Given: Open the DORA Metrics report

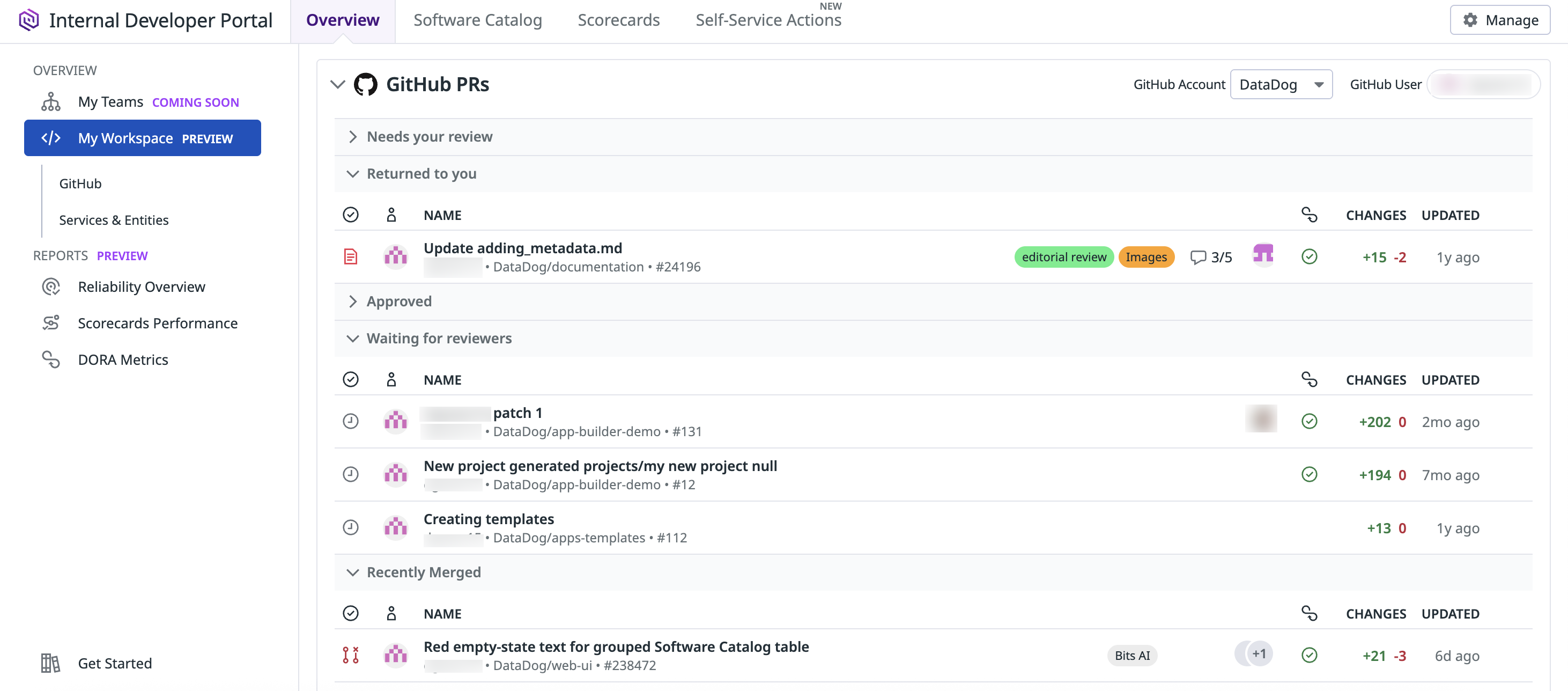Looking at the screenshot, I should [x=122, y=359].
